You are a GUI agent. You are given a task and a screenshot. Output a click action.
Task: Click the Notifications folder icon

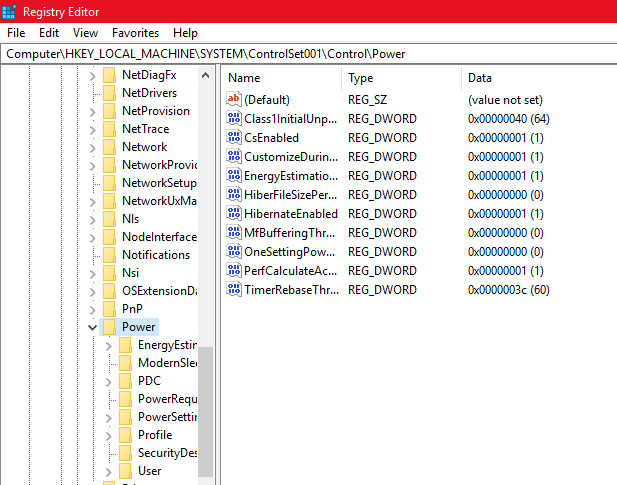[x=109, y=255]
